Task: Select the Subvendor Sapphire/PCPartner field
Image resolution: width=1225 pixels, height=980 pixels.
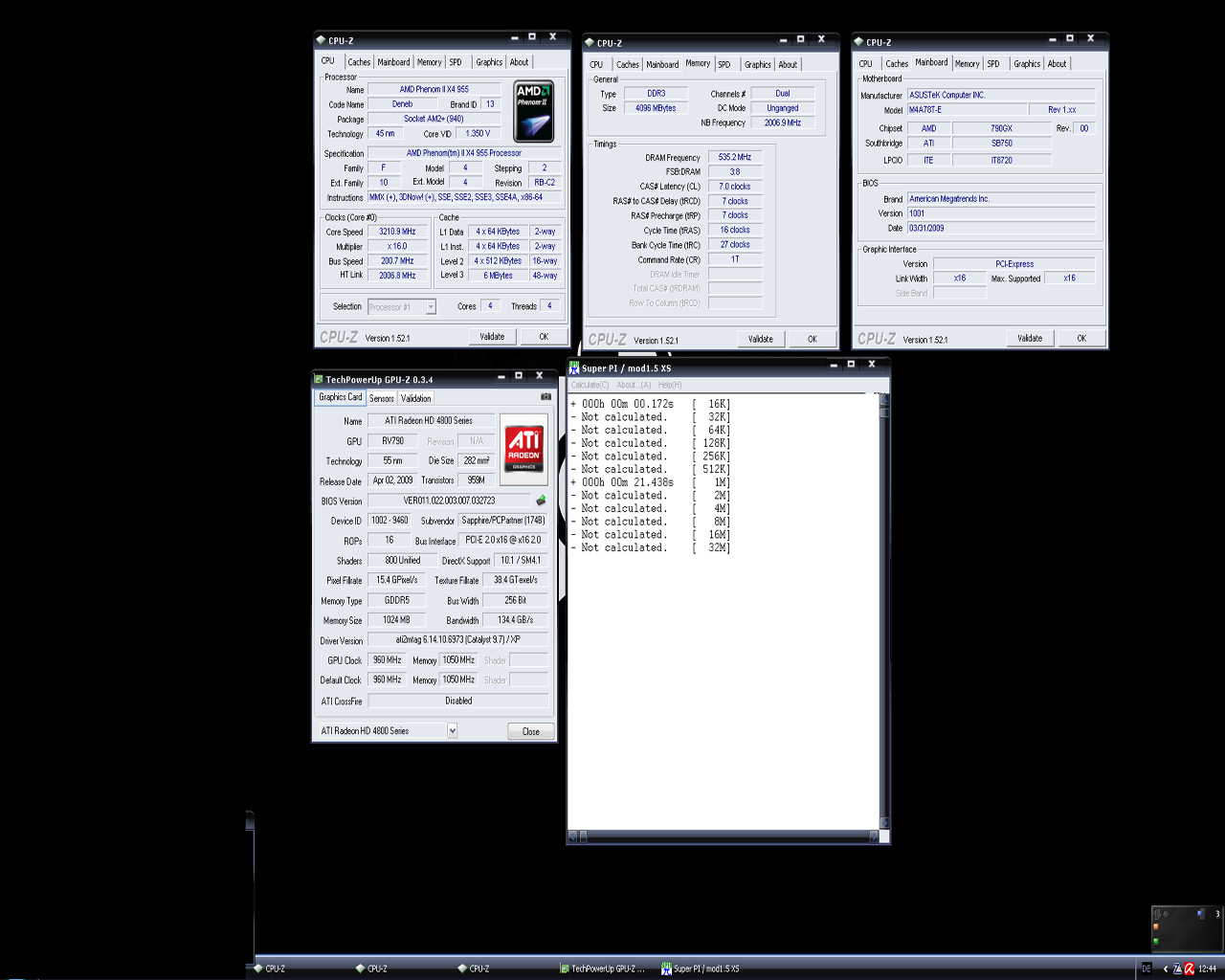Action: point(502,521)
